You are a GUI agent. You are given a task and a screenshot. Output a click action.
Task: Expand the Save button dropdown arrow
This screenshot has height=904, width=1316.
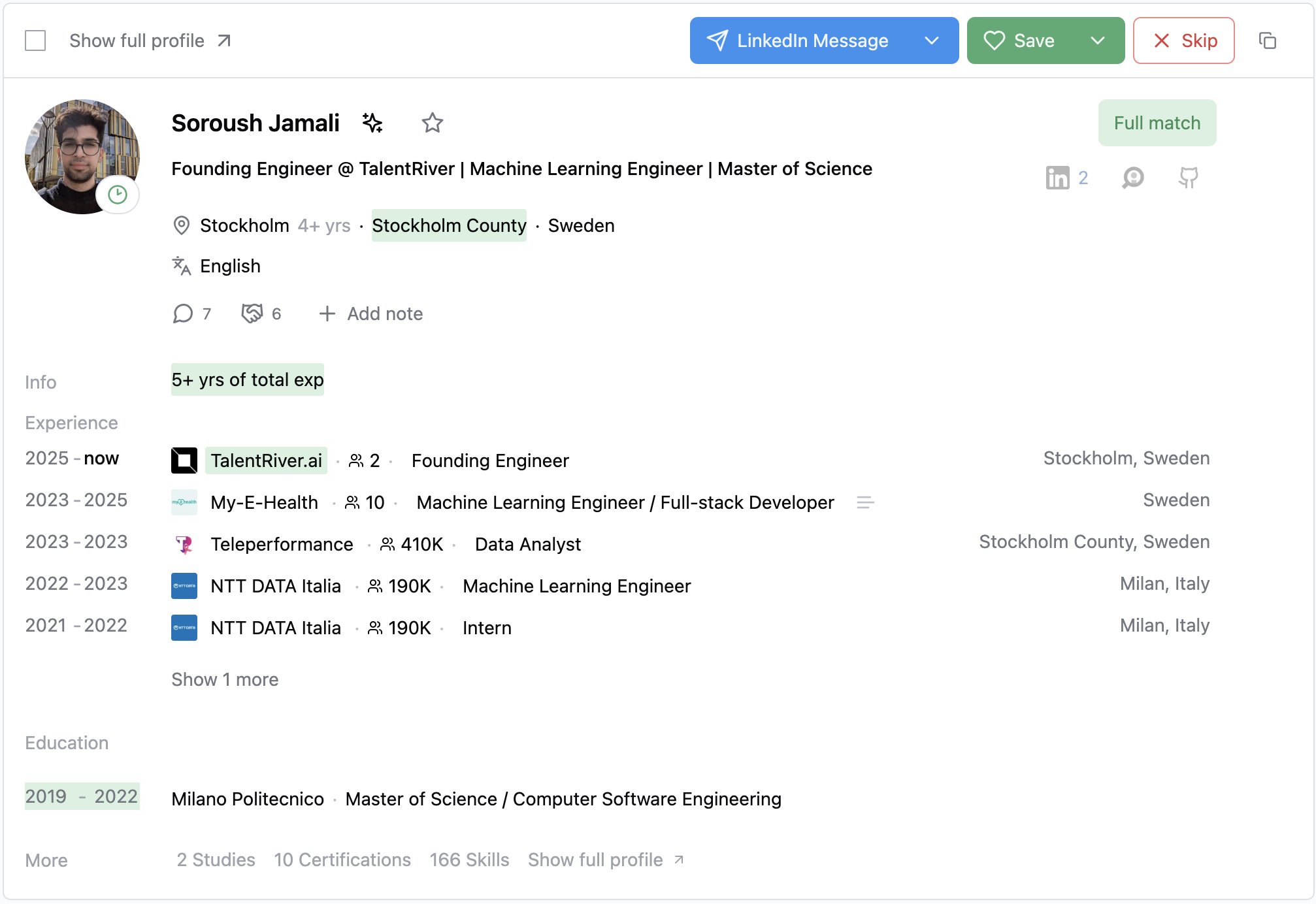pyautogui.click(x=1098, y=40)
